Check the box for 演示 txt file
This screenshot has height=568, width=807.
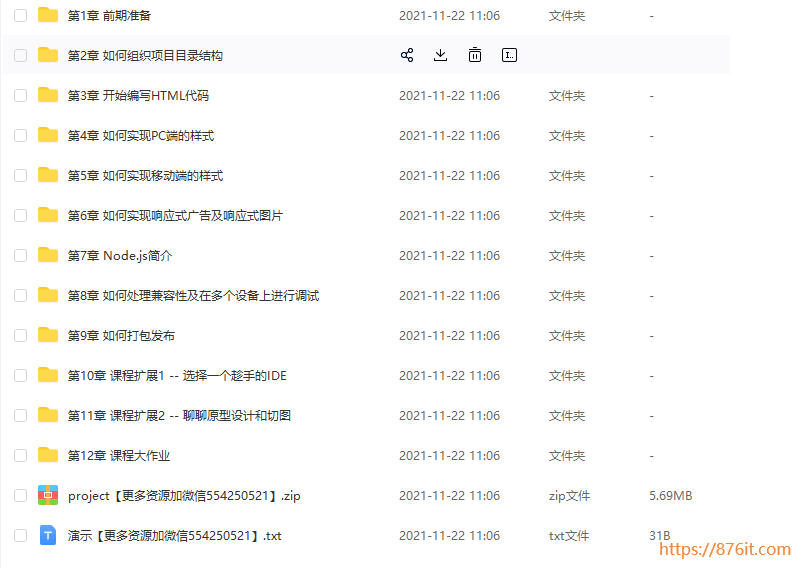point(21,536)
